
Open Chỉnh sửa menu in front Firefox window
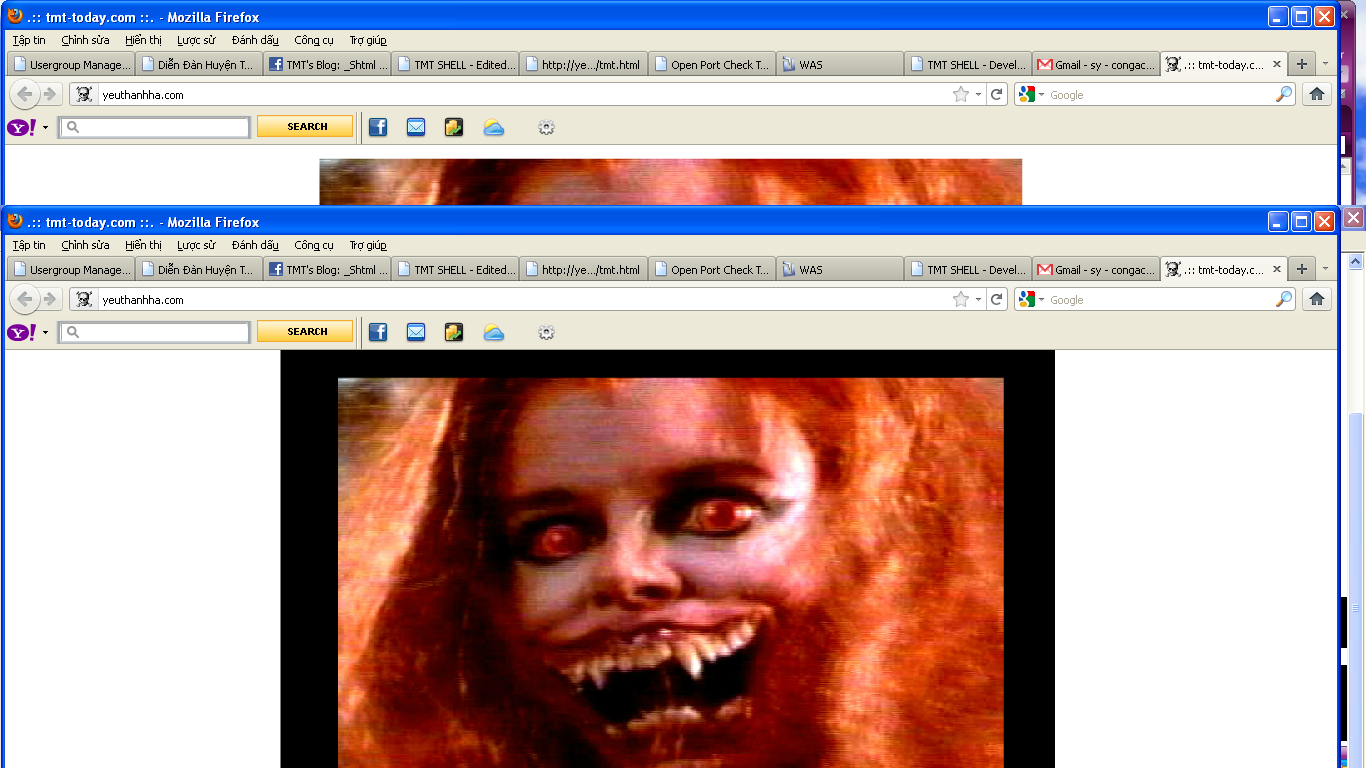click(85, 245)
